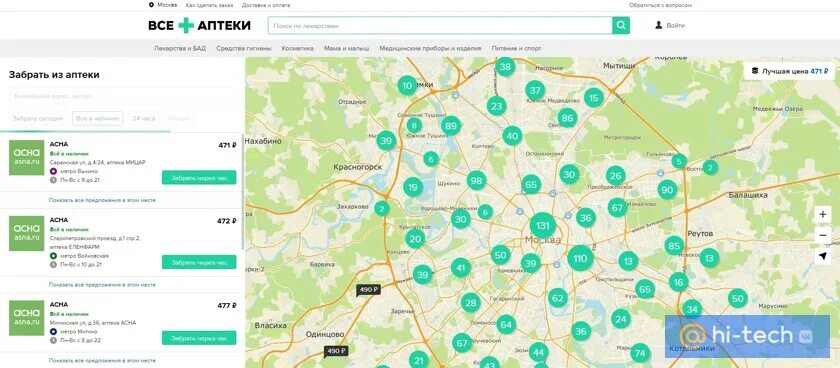This screenshot has height=368, width=840.
Task: Open the Обратиться с вопросом link
Action: pyautogui.click(x=661, y=5)
